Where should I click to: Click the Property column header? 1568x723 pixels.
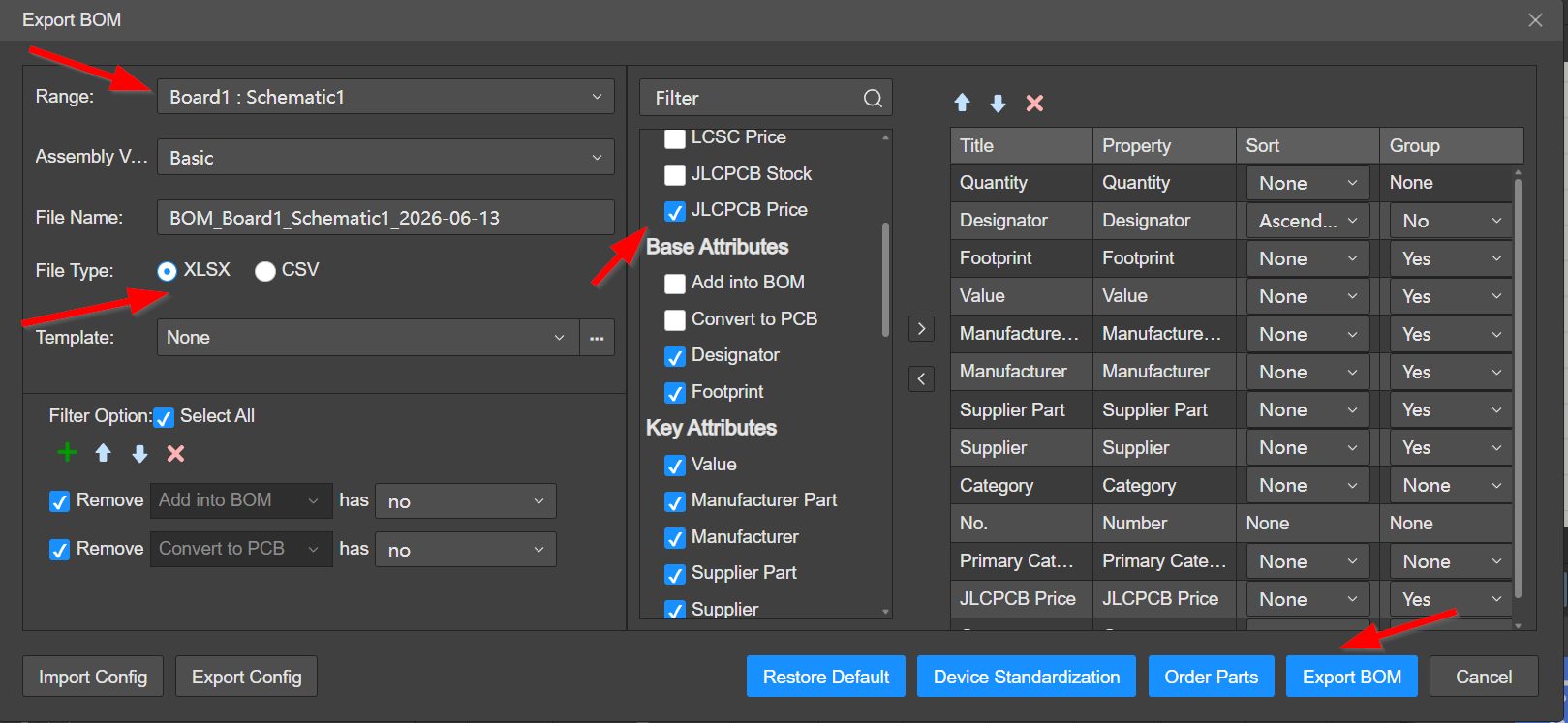(x=1165, y=145)
